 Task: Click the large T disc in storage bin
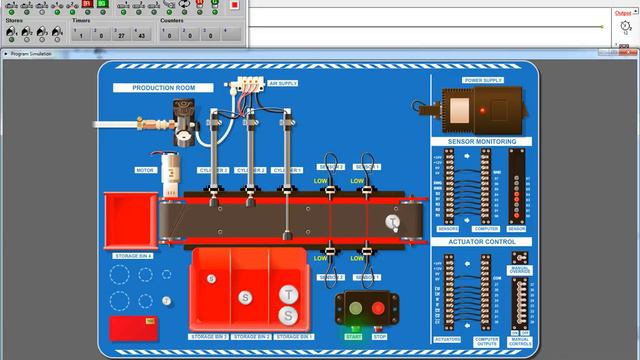click(x=289, y=294)
